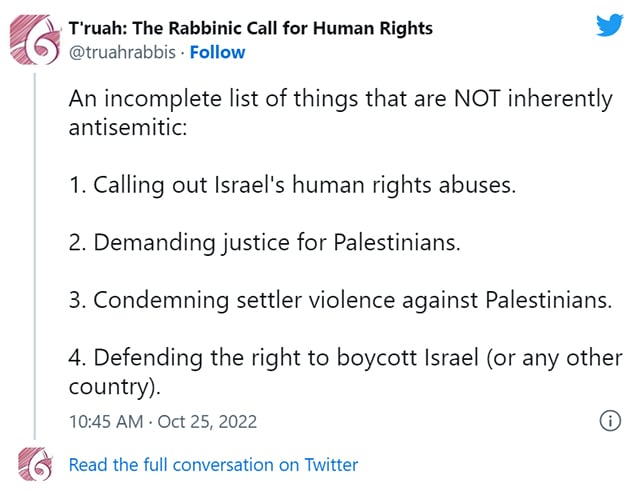Click the word 'antisemitic:' in the tweet
The height and width of the screenshot is (491, 640).
[x=128, y=127]
